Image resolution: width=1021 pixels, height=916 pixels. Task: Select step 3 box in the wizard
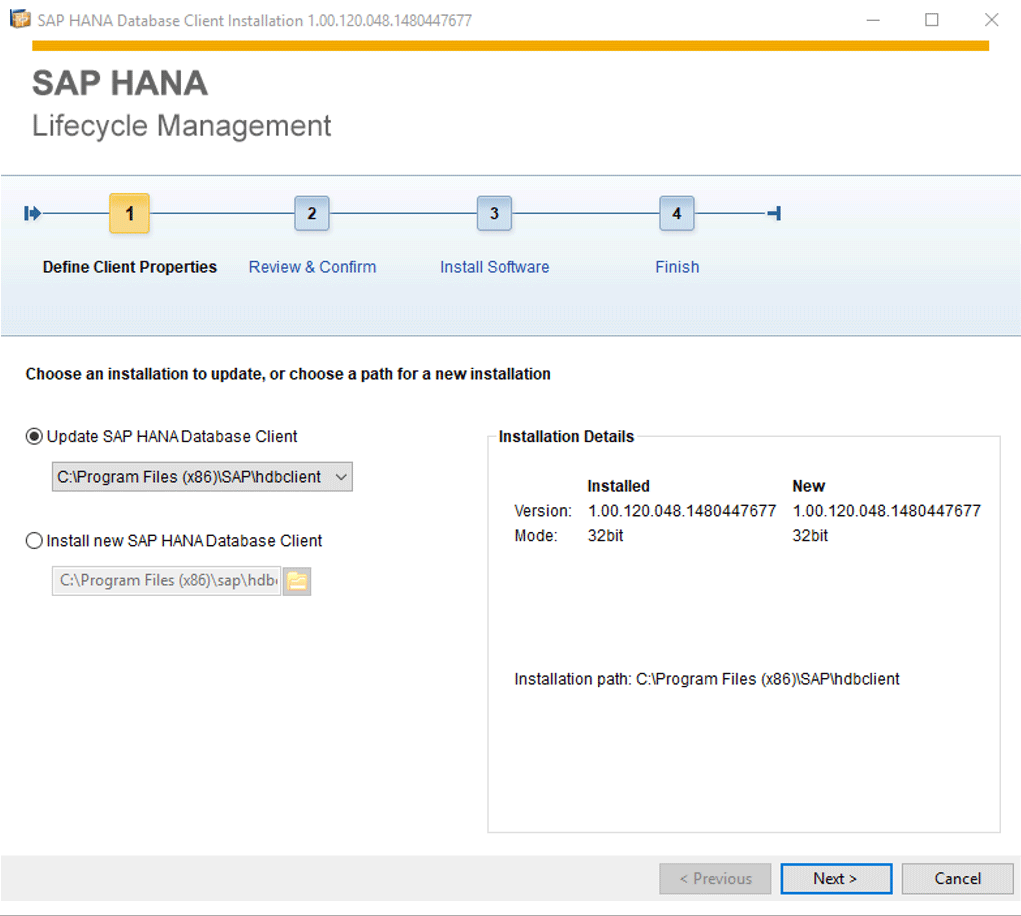pyautogui.click(x=494, y=213)
